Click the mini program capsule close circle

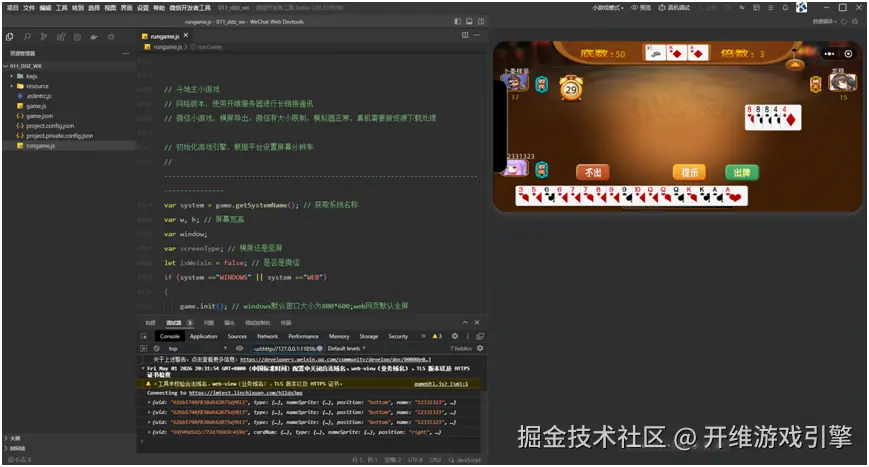848,54
